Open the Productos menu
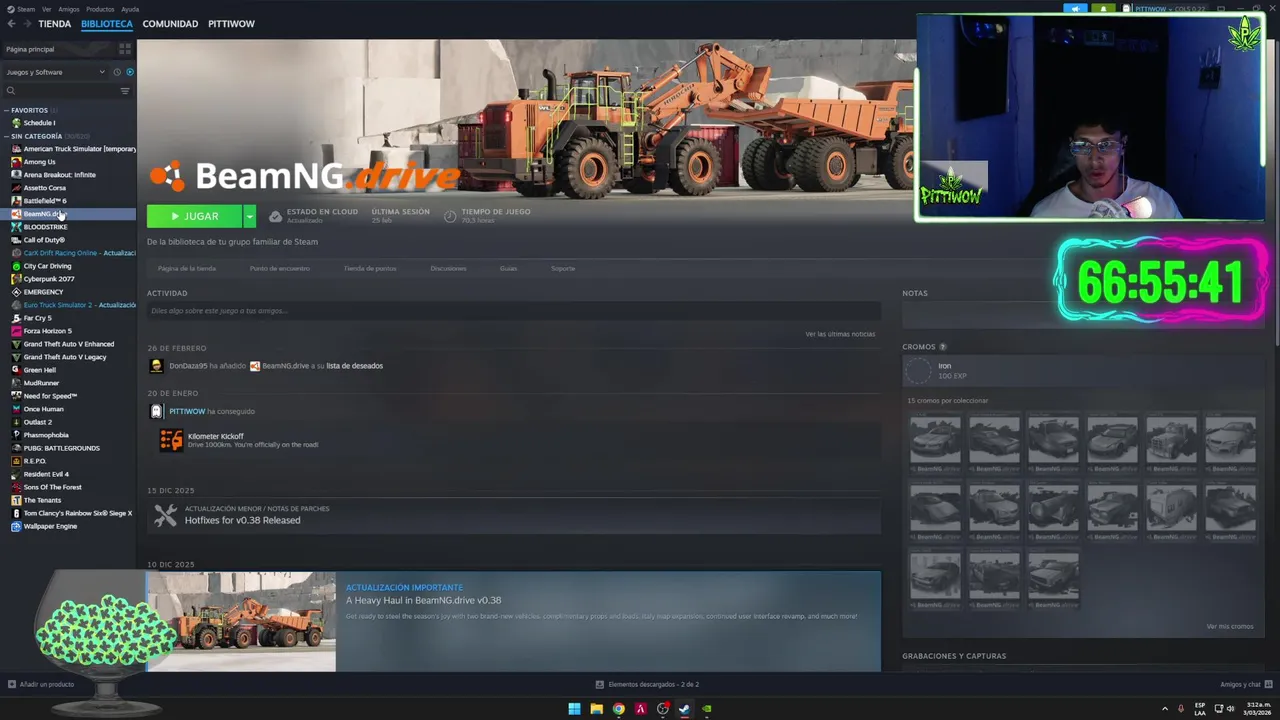The image size is (1280, 720). click(x=100, y=9)
